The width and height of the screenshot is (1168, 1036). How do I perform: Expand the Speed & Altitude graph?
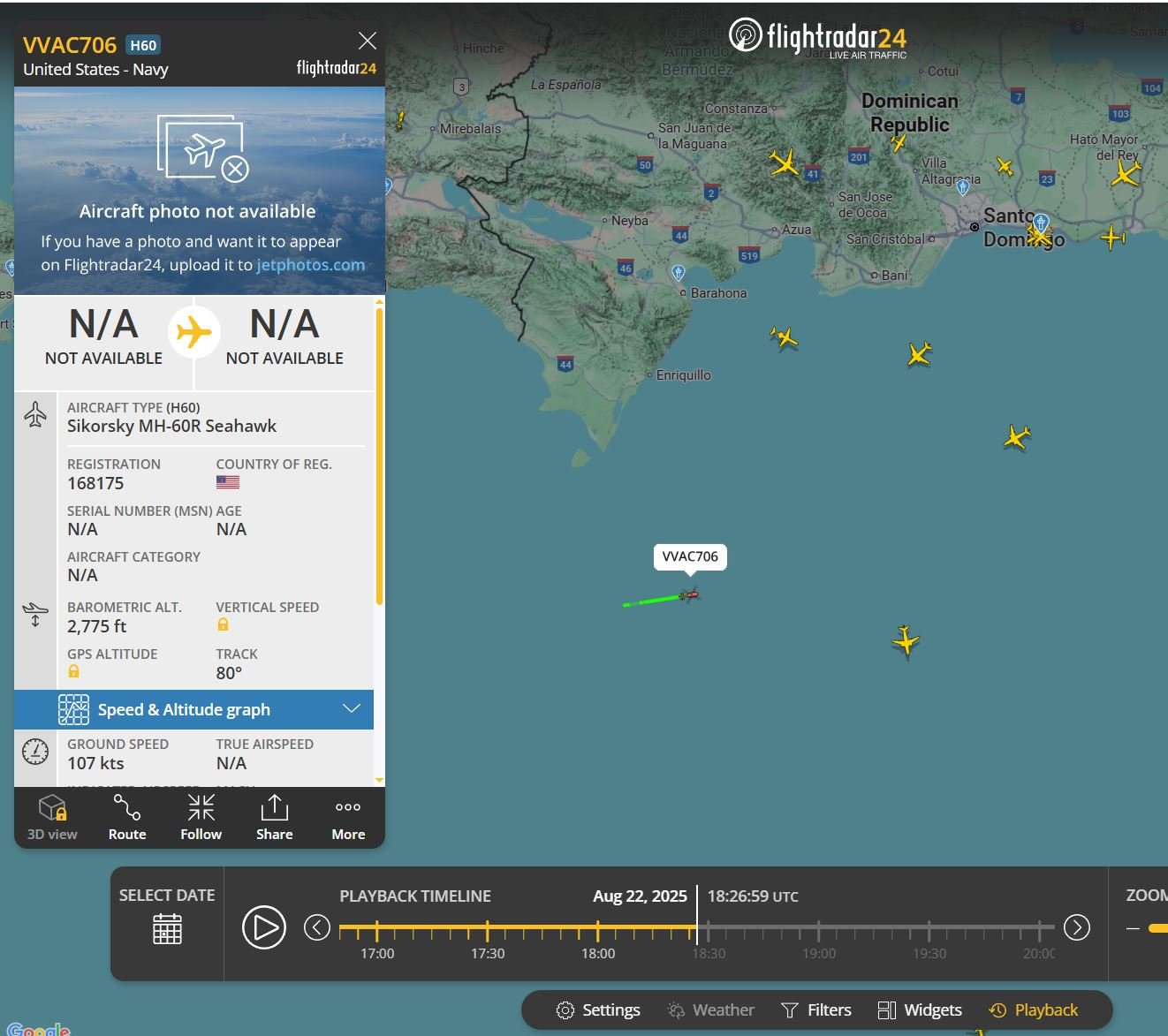pos(352,709)
